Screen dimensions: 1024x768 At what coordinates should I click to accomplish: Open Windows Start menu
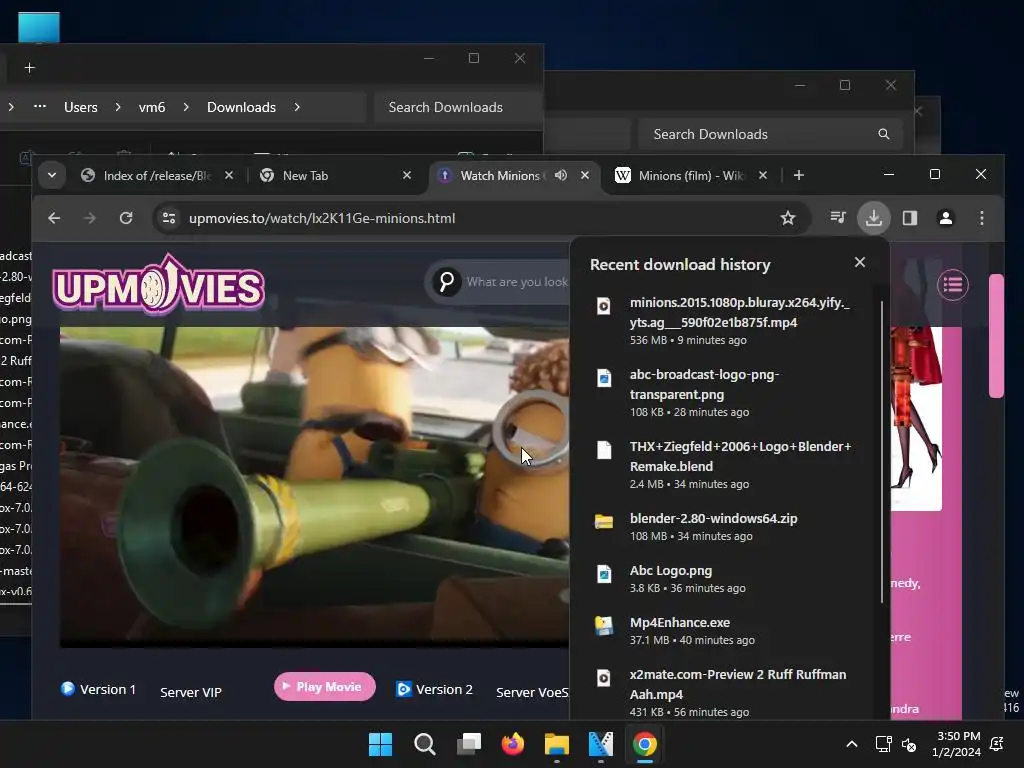(380, 744)
